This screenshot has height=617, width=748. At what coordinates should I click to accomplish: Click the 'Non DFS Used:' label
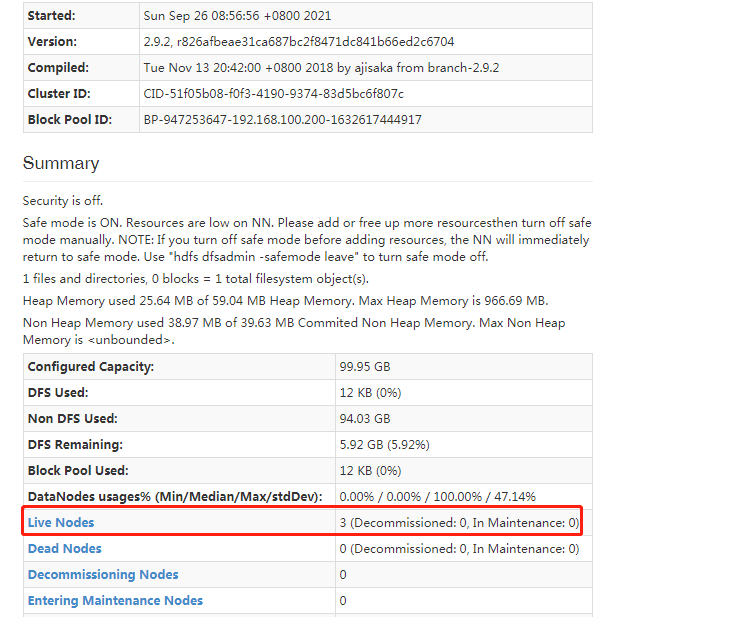click(73, 418)
